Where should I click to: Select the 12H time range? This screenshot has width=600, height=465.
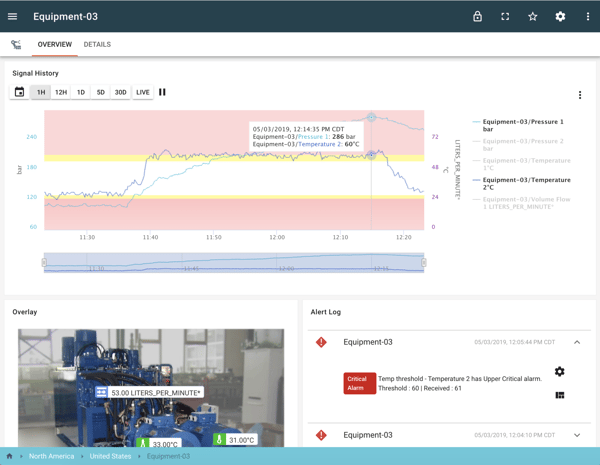(x=61, y=92)
